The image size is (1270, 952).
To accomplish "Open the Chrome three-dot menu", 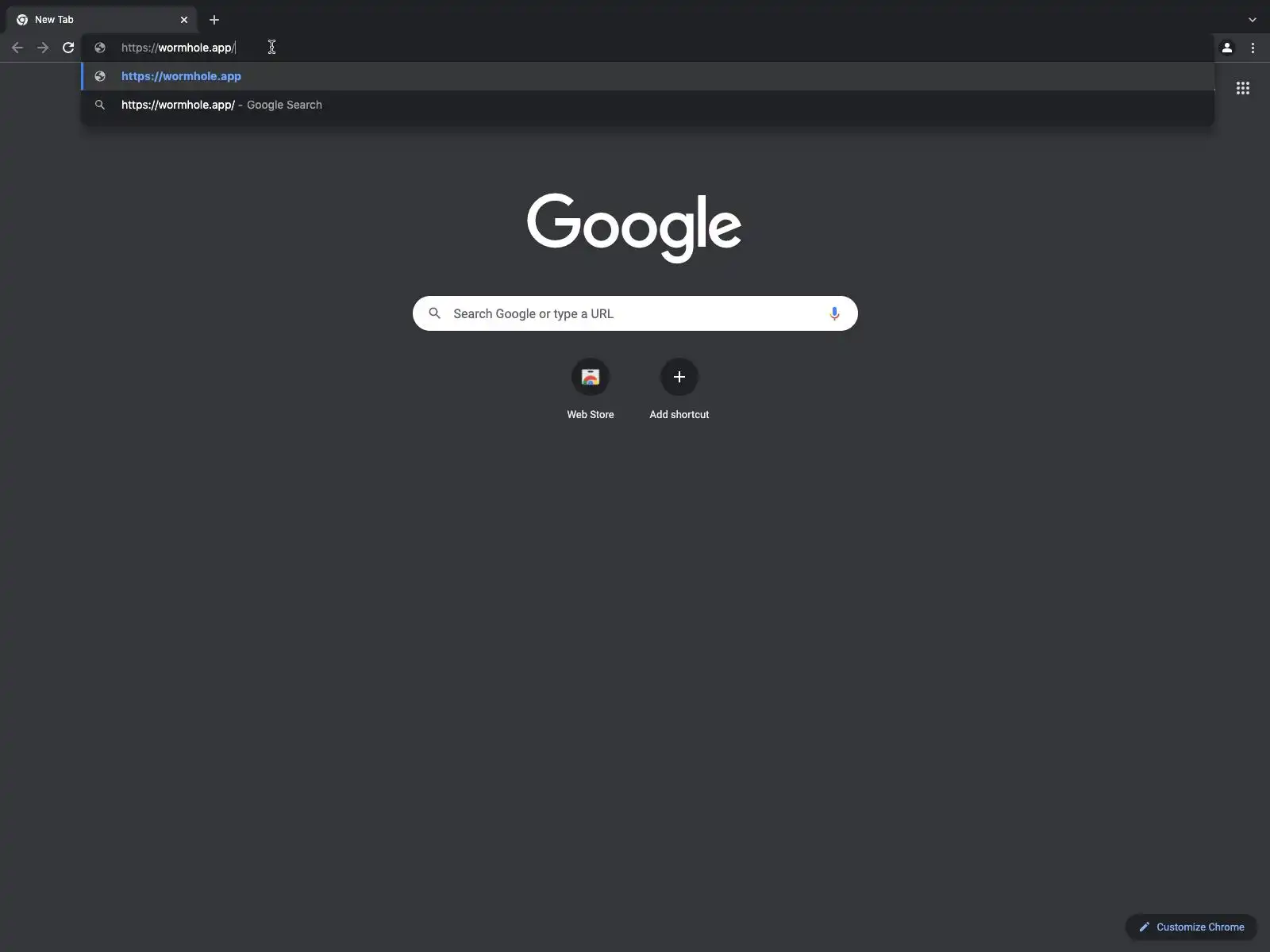I will click(x=1253, y=48).
